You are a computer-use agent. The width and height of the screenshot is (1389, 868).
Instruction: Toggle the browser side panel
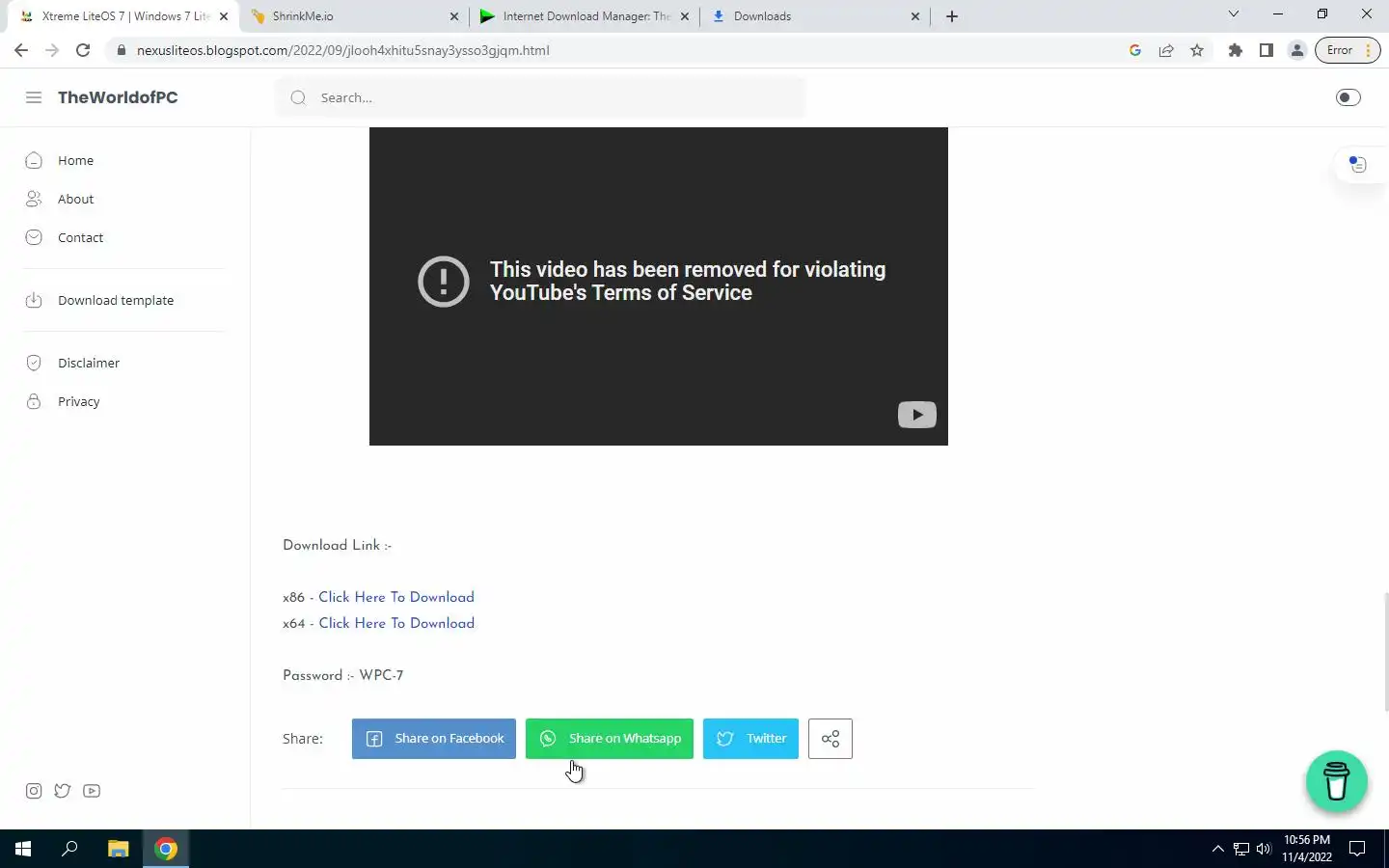coord(1266,50)
